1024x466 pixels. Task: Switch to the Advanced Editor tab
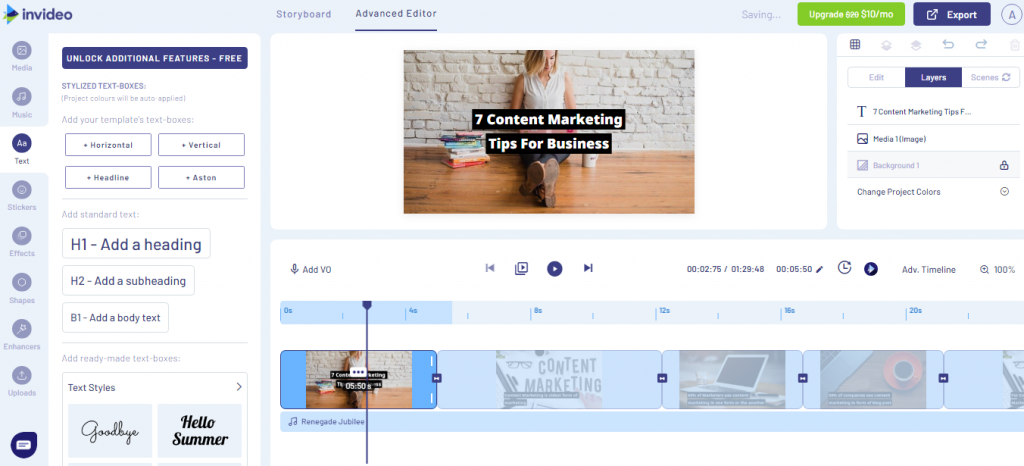pyautogui.click(x=396, y=14)
